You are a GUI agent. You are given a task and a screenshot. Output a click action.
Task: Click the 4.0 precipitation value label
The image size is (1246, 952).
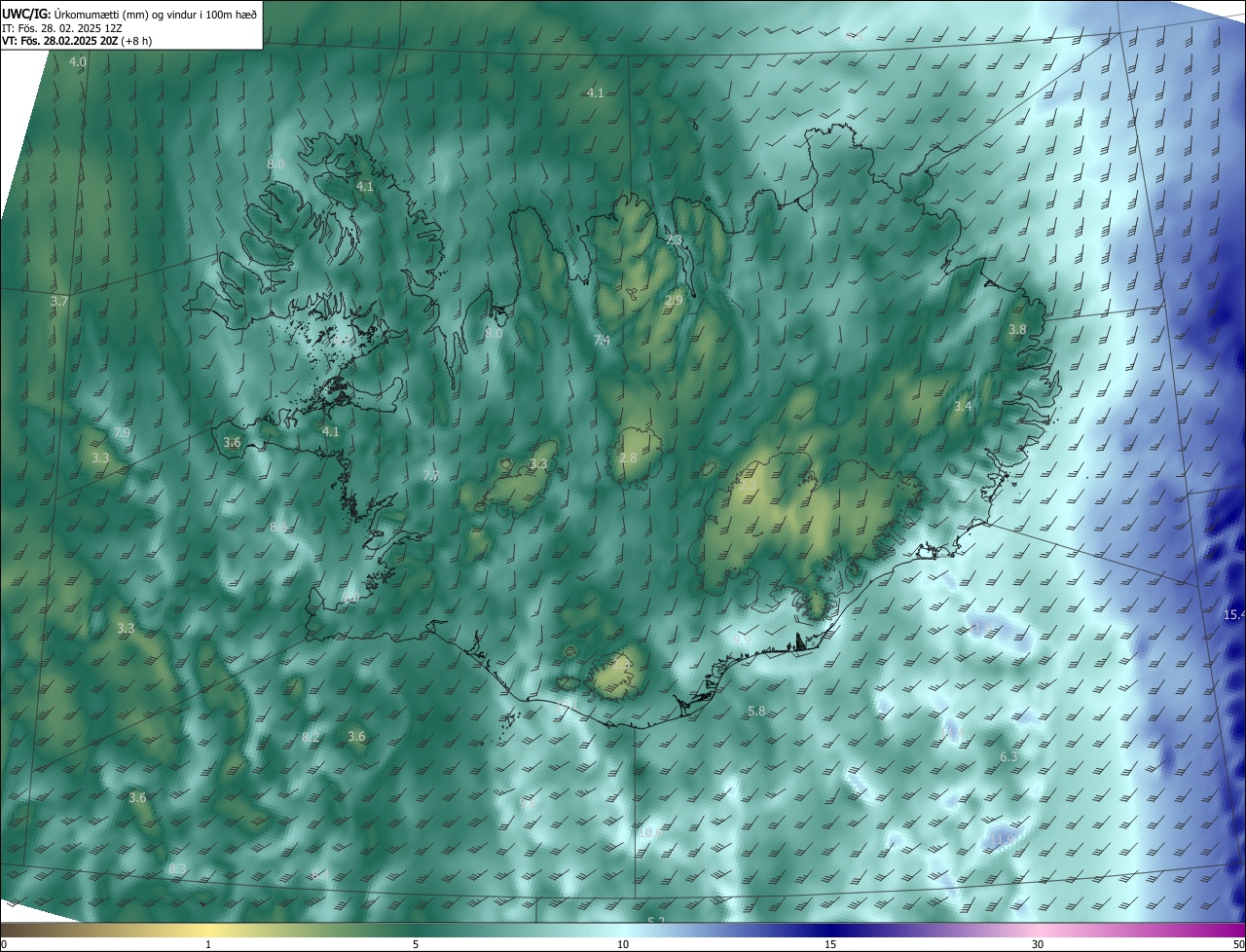[78, 62]
